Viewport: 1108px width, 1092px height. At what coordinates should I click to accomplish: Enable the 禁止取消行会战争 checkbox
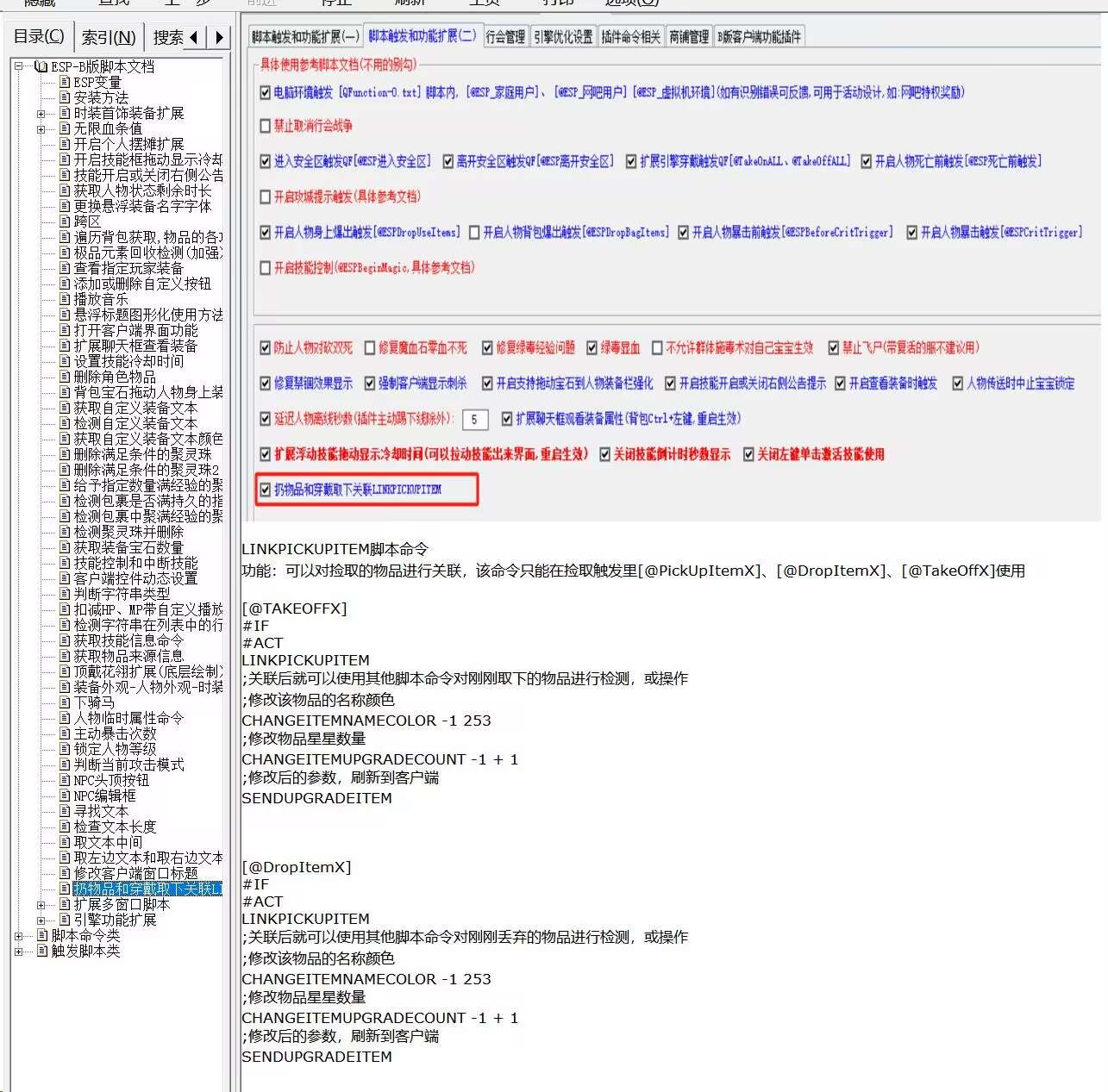(266, 126)
